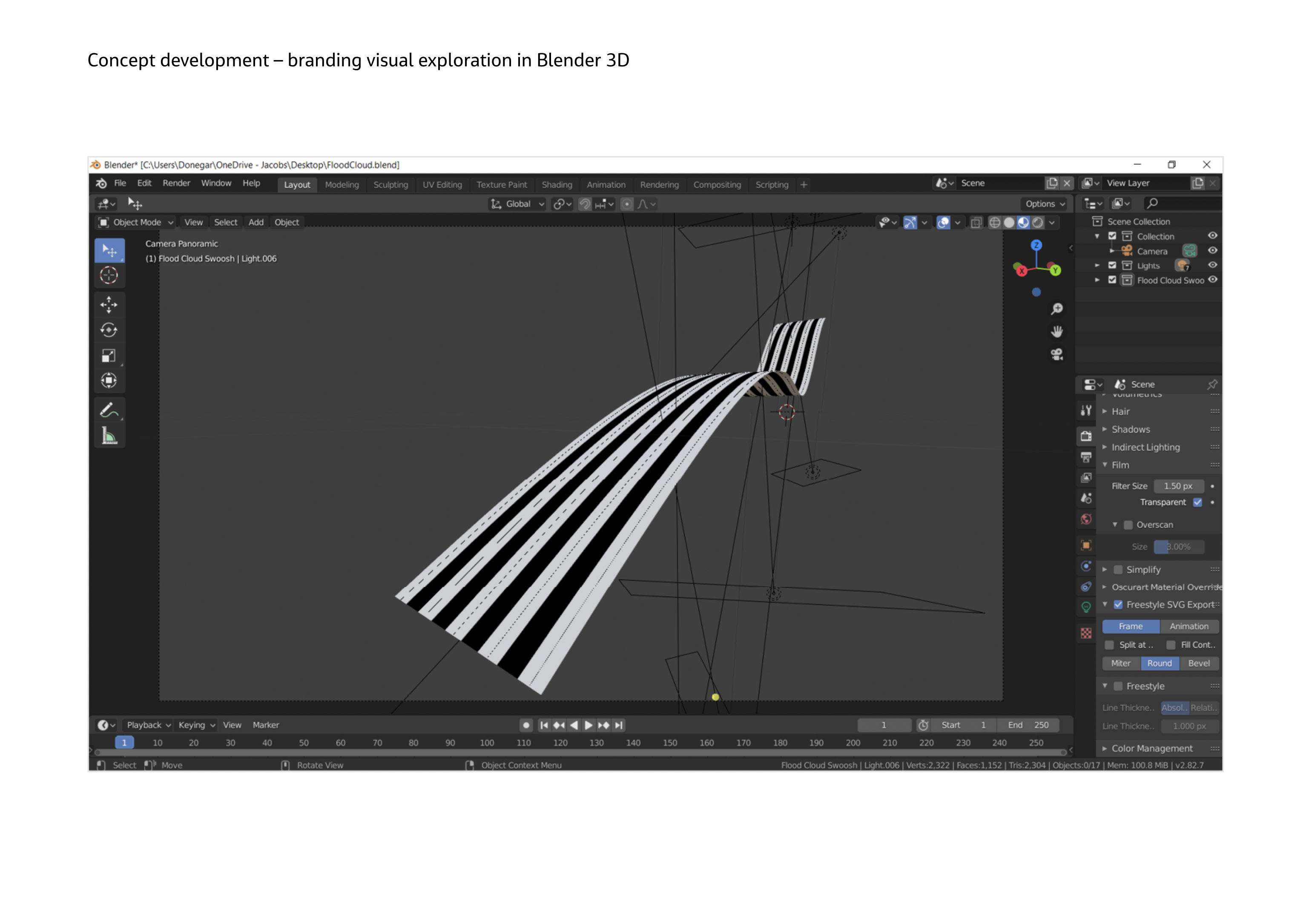Select the Move tool in the viewport toolbar

pos(109,304)
